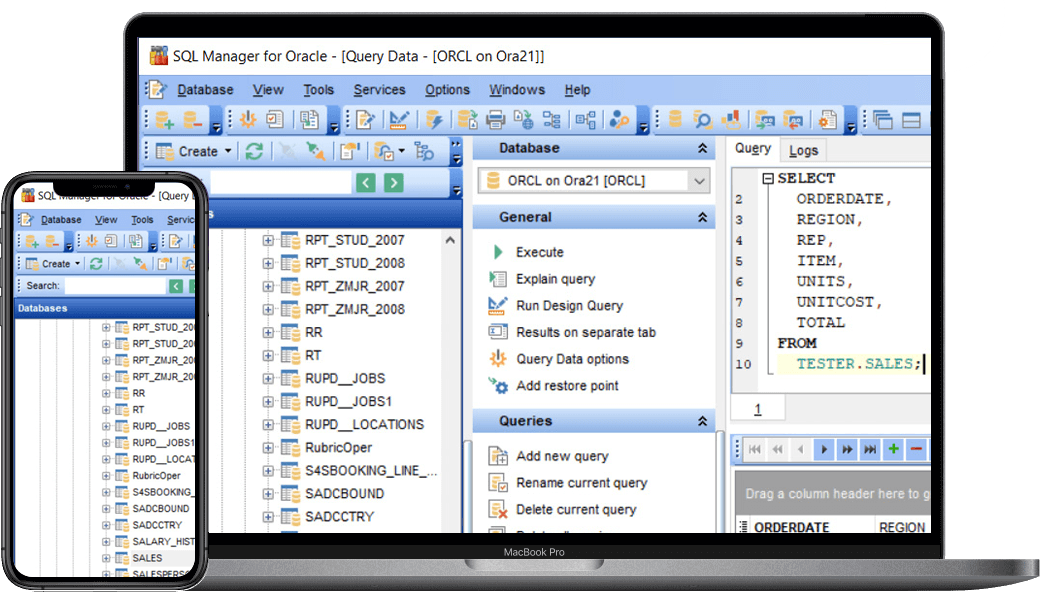Image resolution: width=1041 pixels, height=593 pixels.
Task: Click the Refresh icon beside Create
Action: (254, 151)
